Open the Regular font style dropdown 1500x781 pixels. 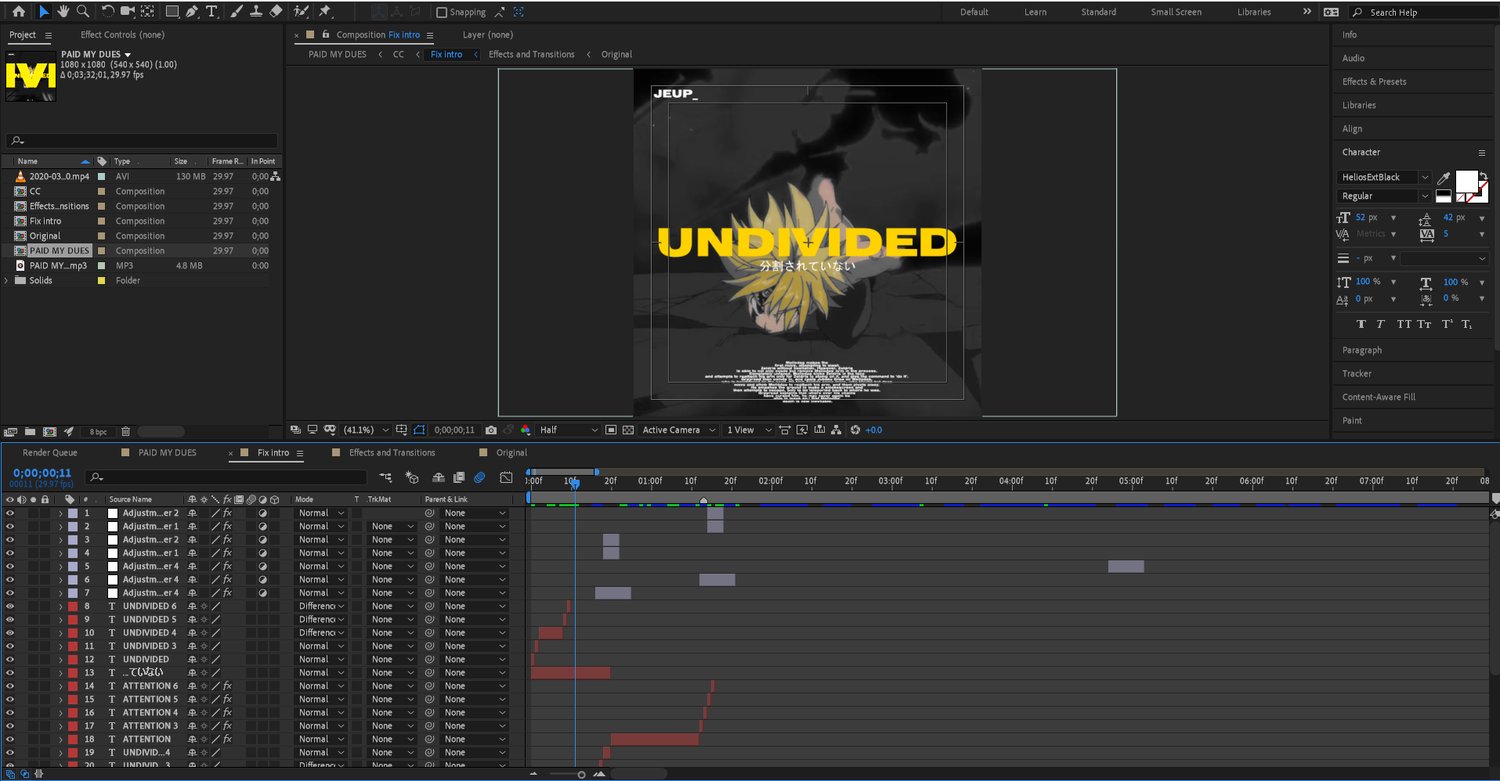pyautogui.click(x=1385, y=196)
